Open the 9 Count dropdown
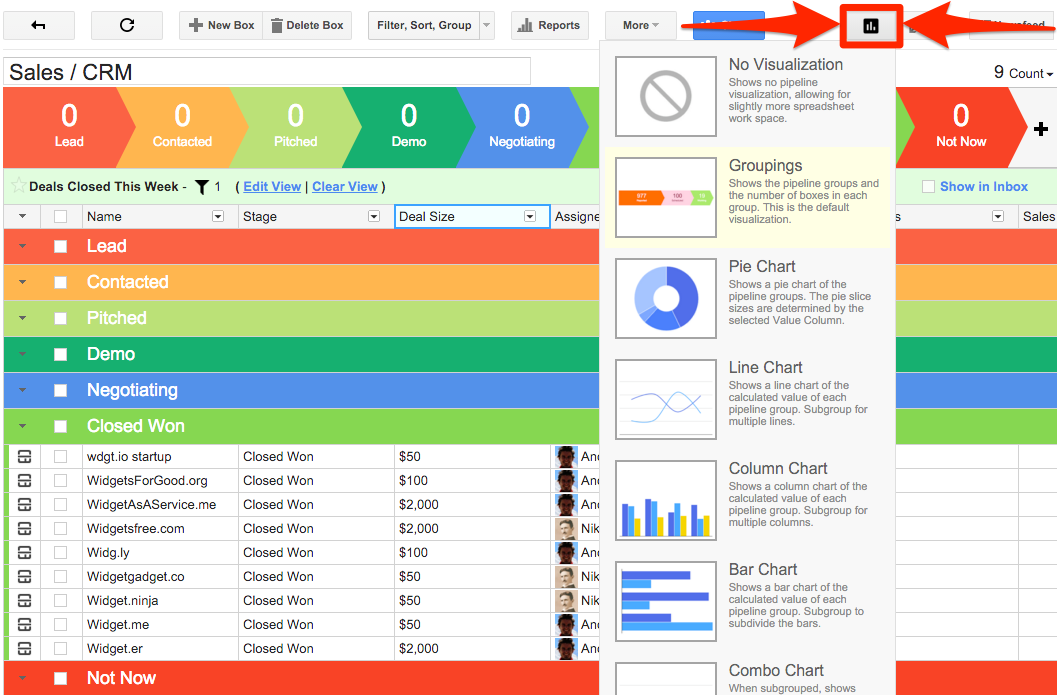The image size is (1057, 695). 1023,73
